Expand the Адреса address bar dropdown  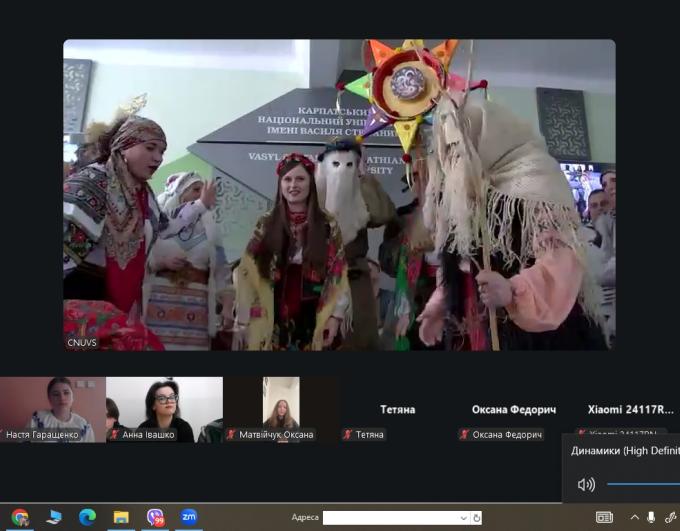[x=464, y=518]
